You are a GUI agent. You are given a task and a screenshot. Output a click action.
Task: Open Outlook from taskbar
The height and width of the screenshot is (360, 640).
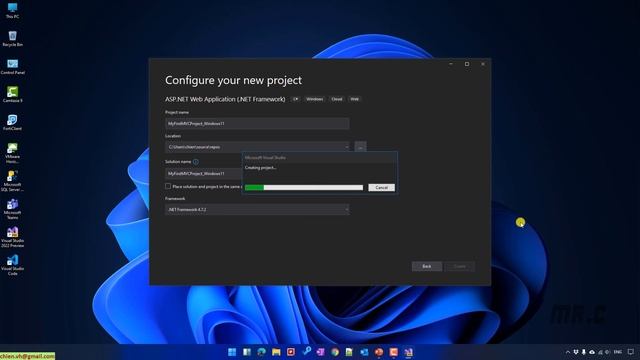tap(364, 352)
